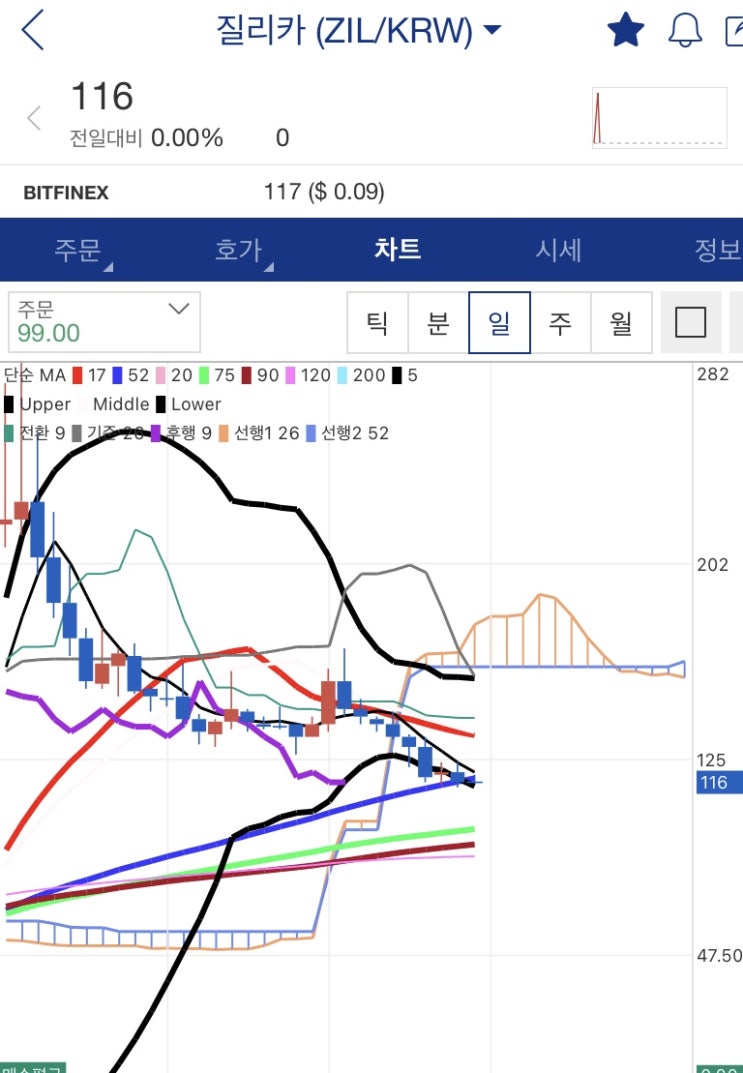Click the dark red MA 90 swatch
Screen dimensions: 743x1073
(246, 375)
